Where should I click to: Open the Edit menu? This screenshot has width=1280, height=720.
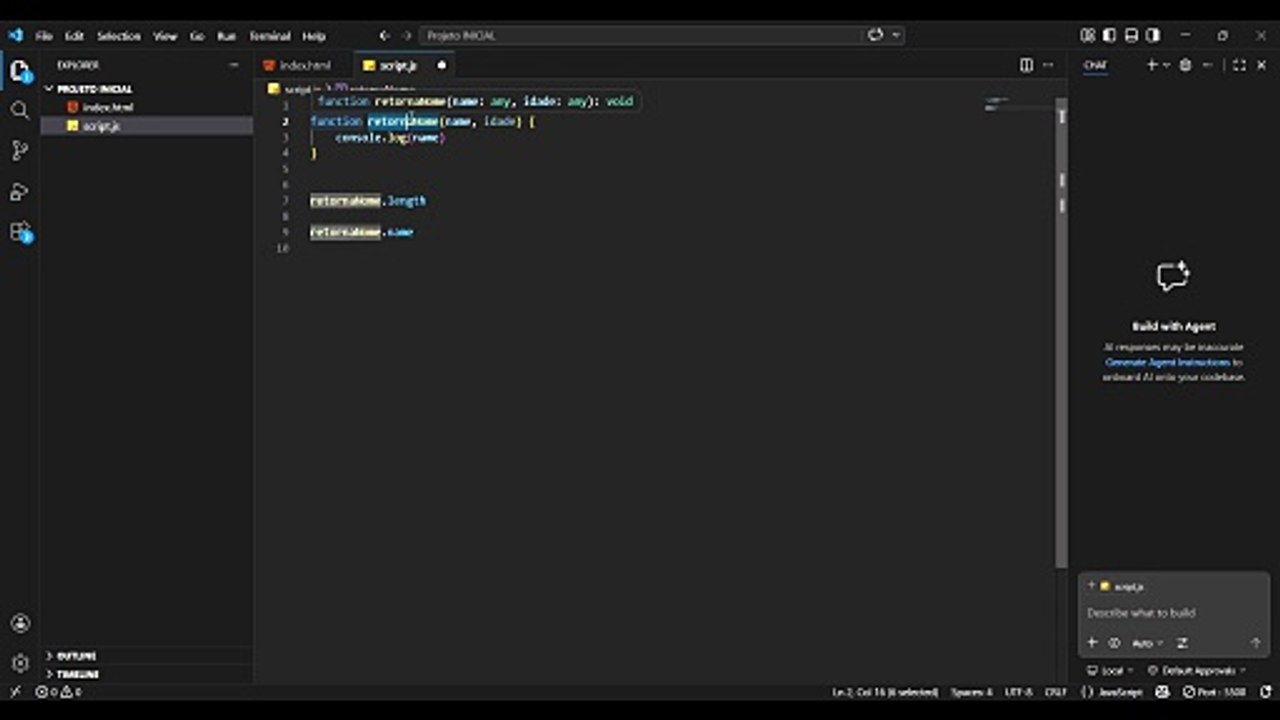coord(74,36)
